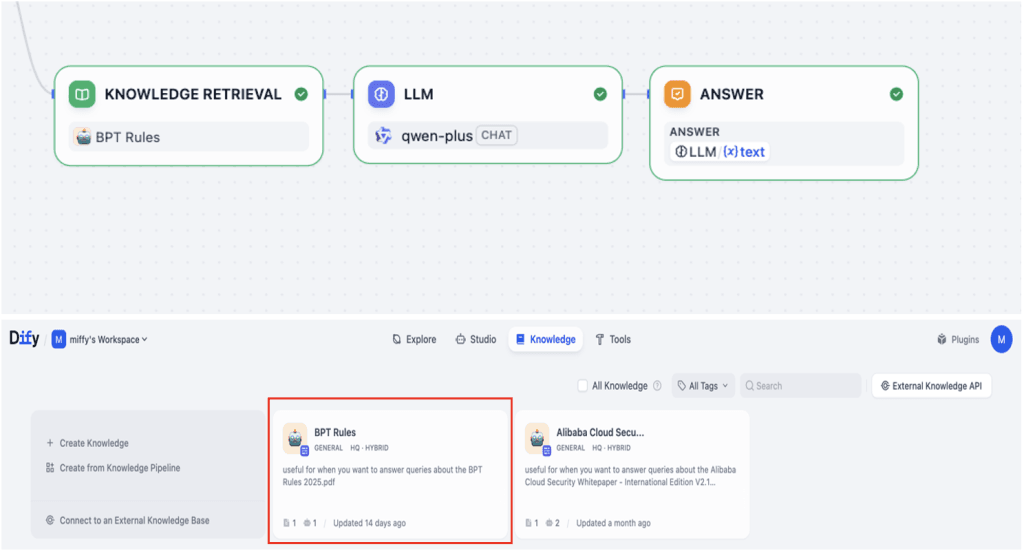Click the Knowledge Retrieval node green checkmark

301,94
